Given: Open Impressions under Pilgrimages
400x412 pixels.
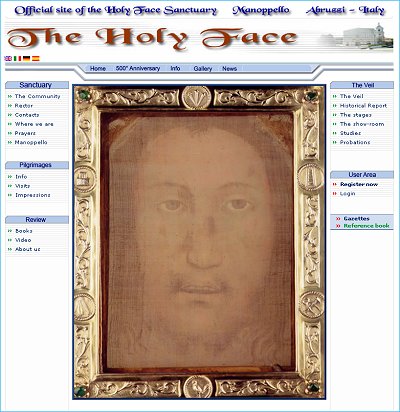Looking at the screenshot, I should [x=33, y=195].
